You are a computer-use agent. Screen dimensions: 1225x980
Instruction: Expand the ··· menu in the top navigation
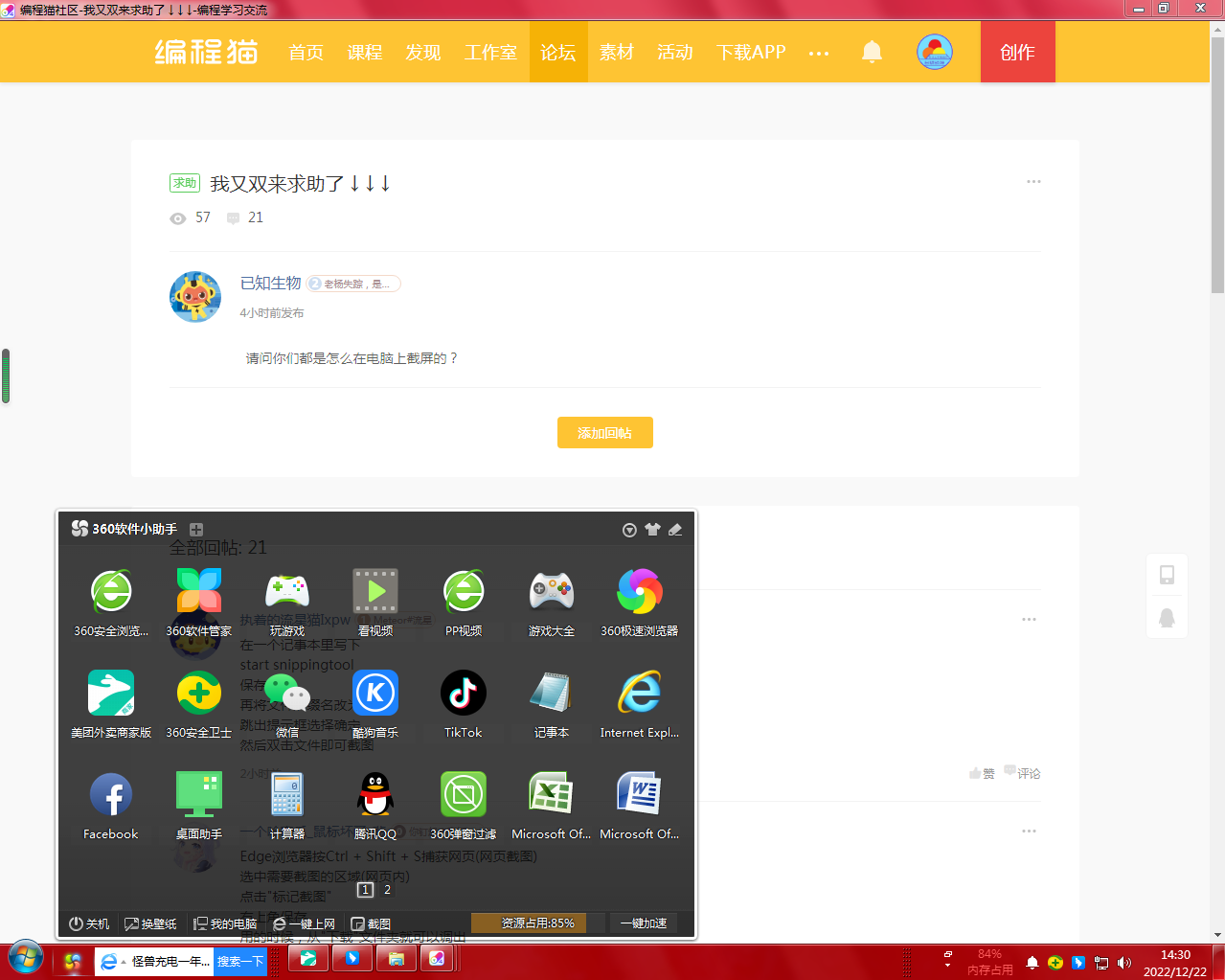[819, 53]
